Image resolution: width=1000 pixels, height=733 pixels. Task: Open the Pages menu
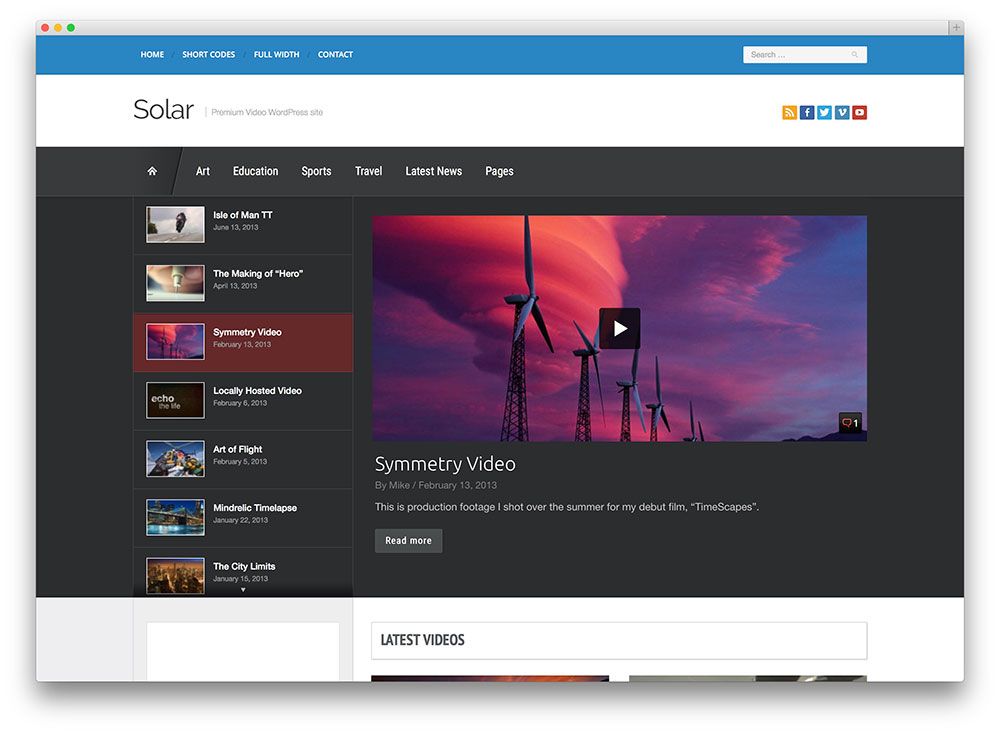499,171
